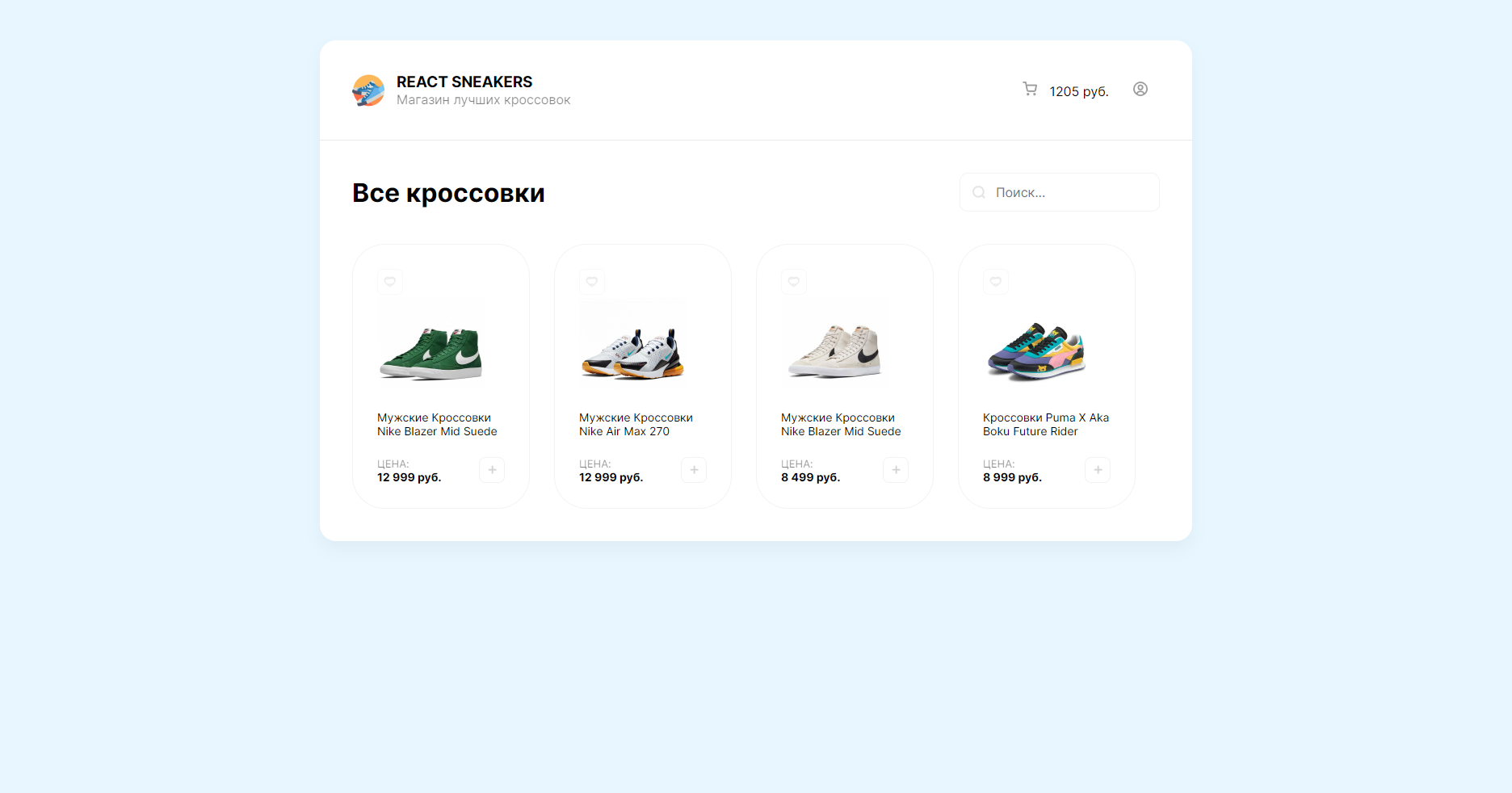Click the React Sneakers logo
Screen dimensions: 1512x793
coord(368,90)
